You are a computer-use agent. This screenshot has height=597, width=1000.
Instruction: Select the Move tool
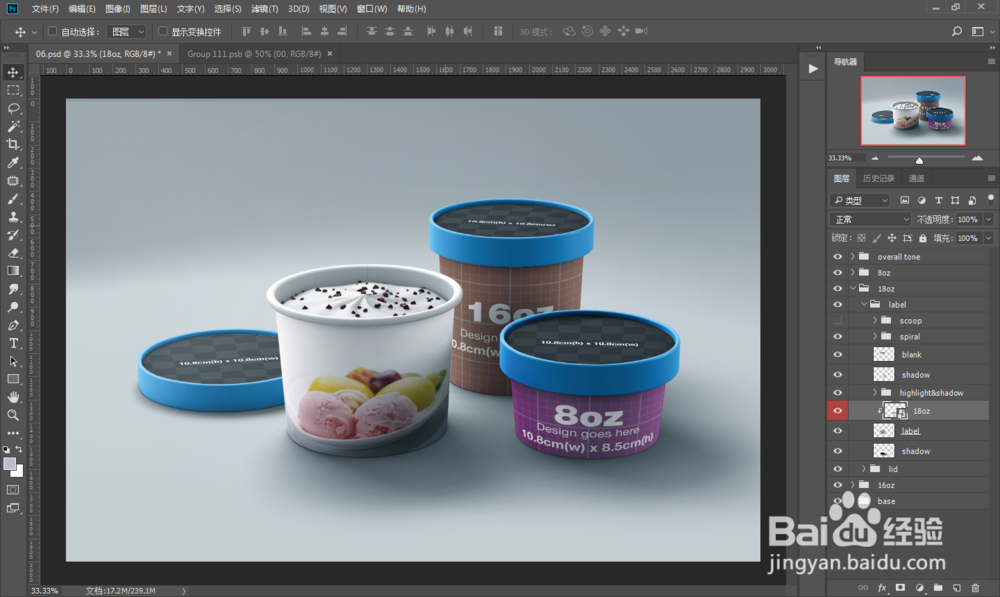pyautogui.click(x=13, y=73)
